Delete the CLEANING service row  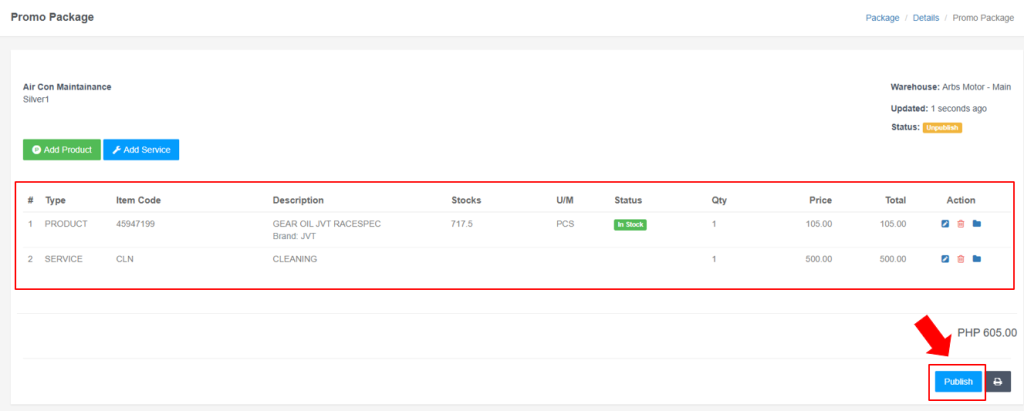point(961,259)
